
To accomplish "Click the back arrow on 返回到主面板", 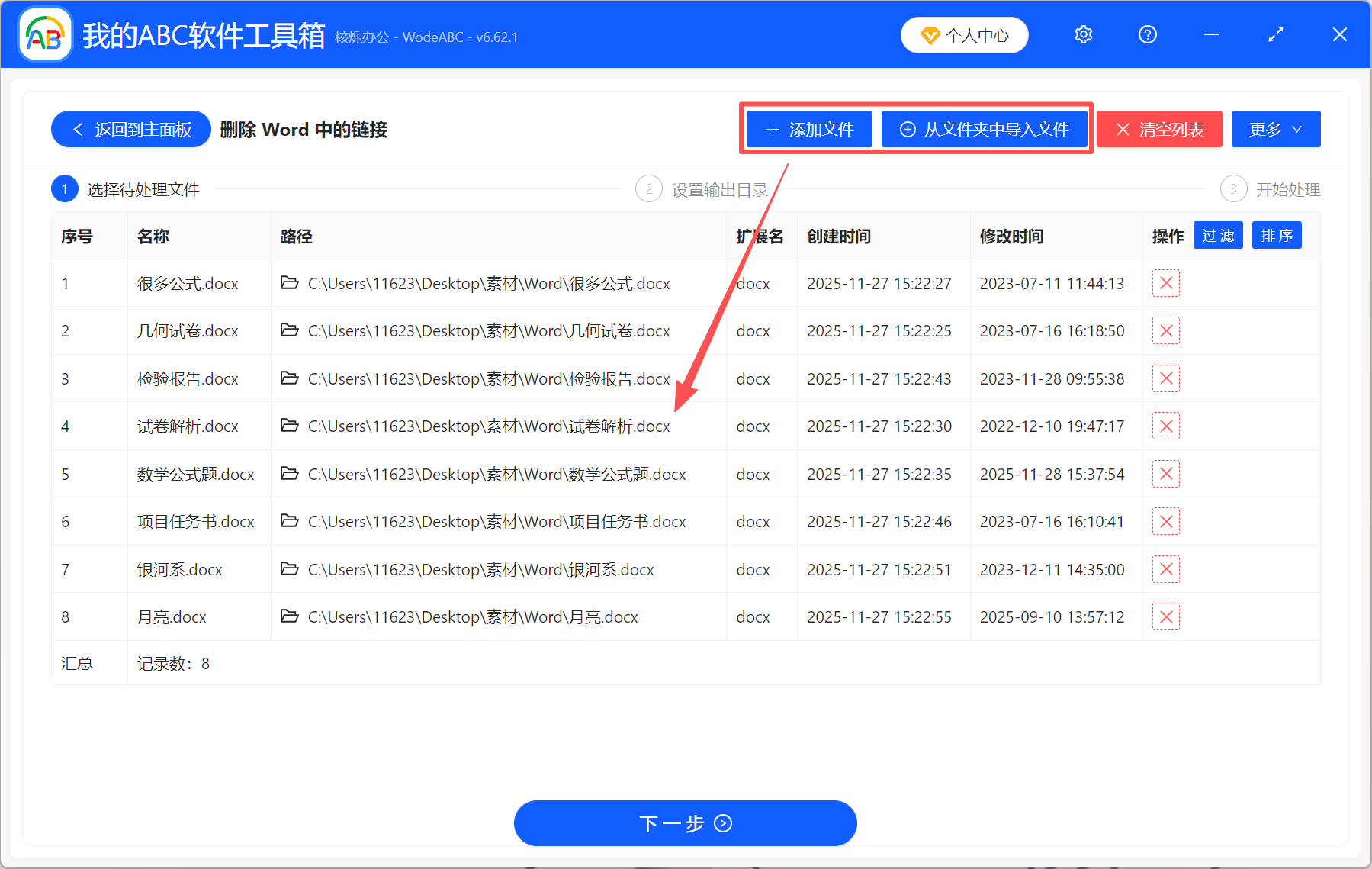I will point(77,129).
